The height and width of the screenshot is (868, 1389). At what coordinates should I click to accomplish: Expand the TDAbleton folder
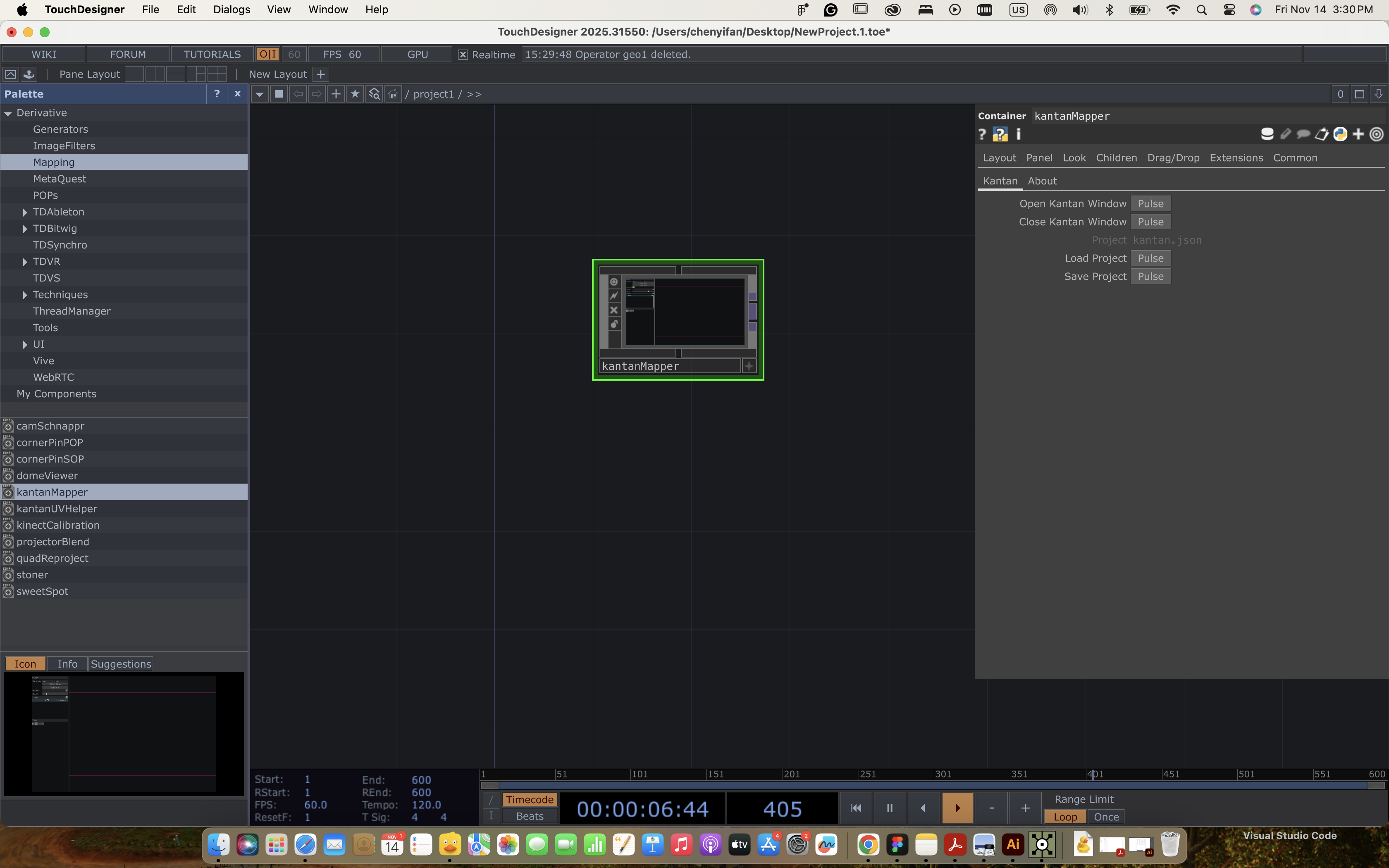[x=25, y=212]
